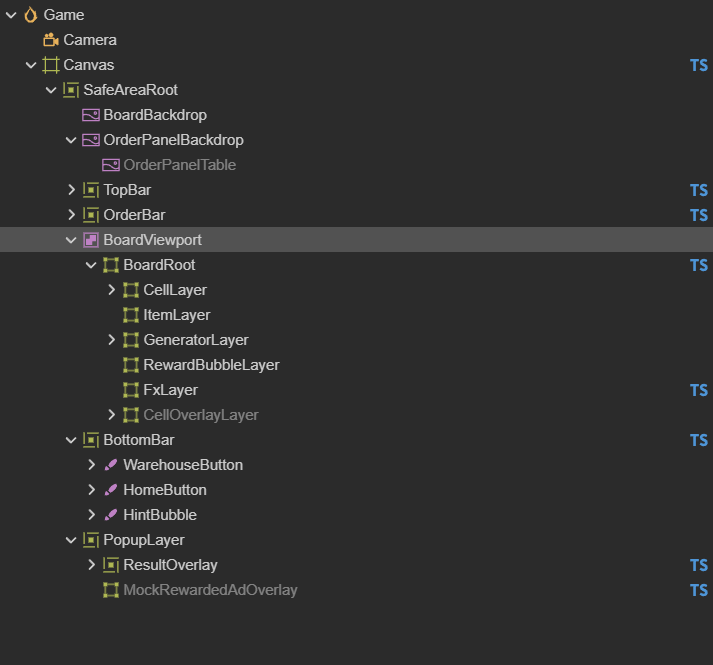Expand the OrderBar node
Image resolution: width=713 pixels, height=665 pixels.
(x=71, y=215)
